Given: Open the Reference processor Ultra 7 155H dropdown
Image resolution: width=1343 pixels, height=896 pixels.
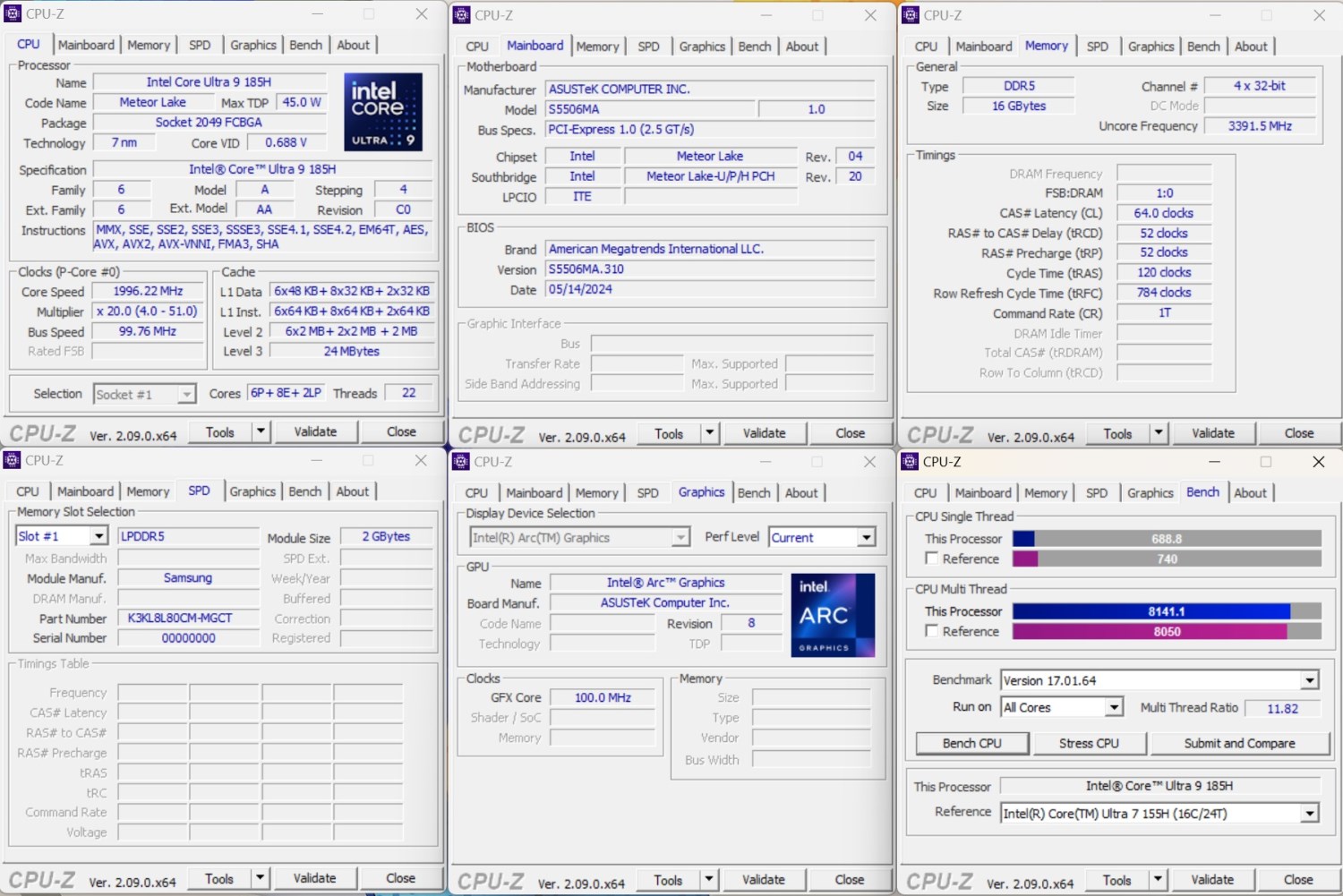Looking at the screenshot, I should (x=1309, y=814).
